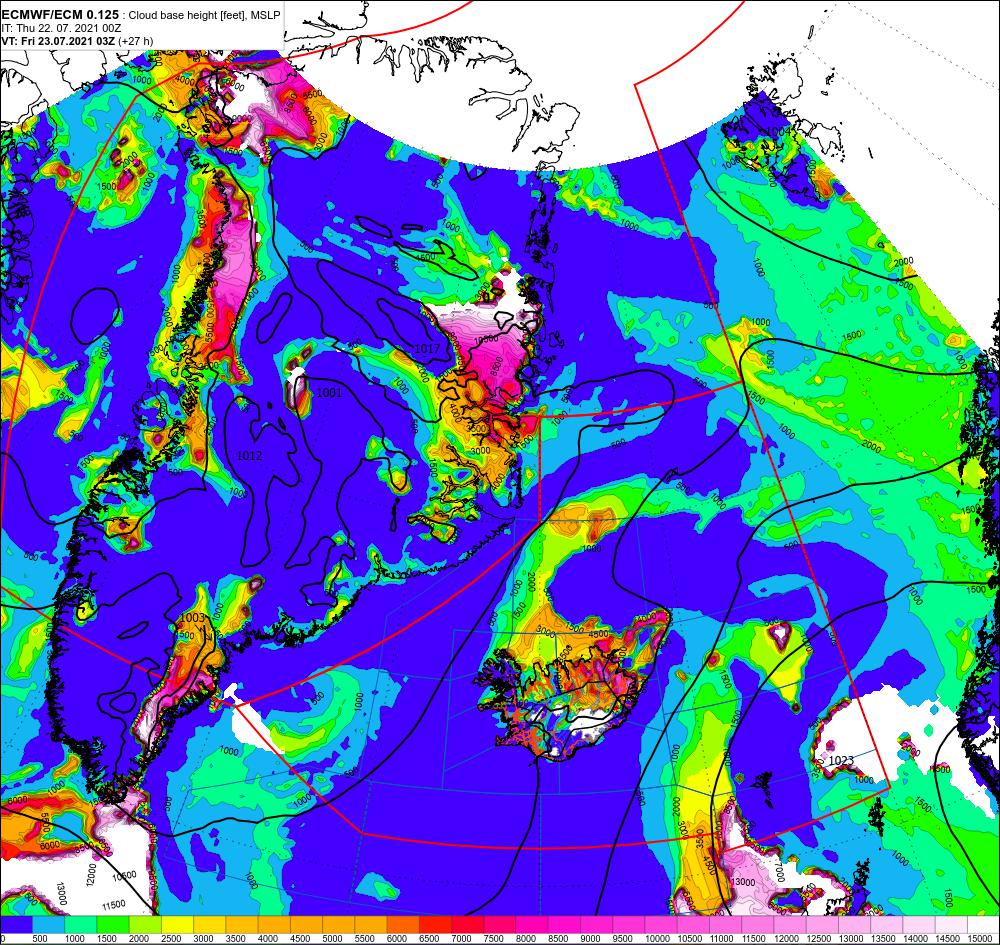
Task: Click the '1003' pressure label on the map
Action: pyautogui.click(x=193, y=617)
